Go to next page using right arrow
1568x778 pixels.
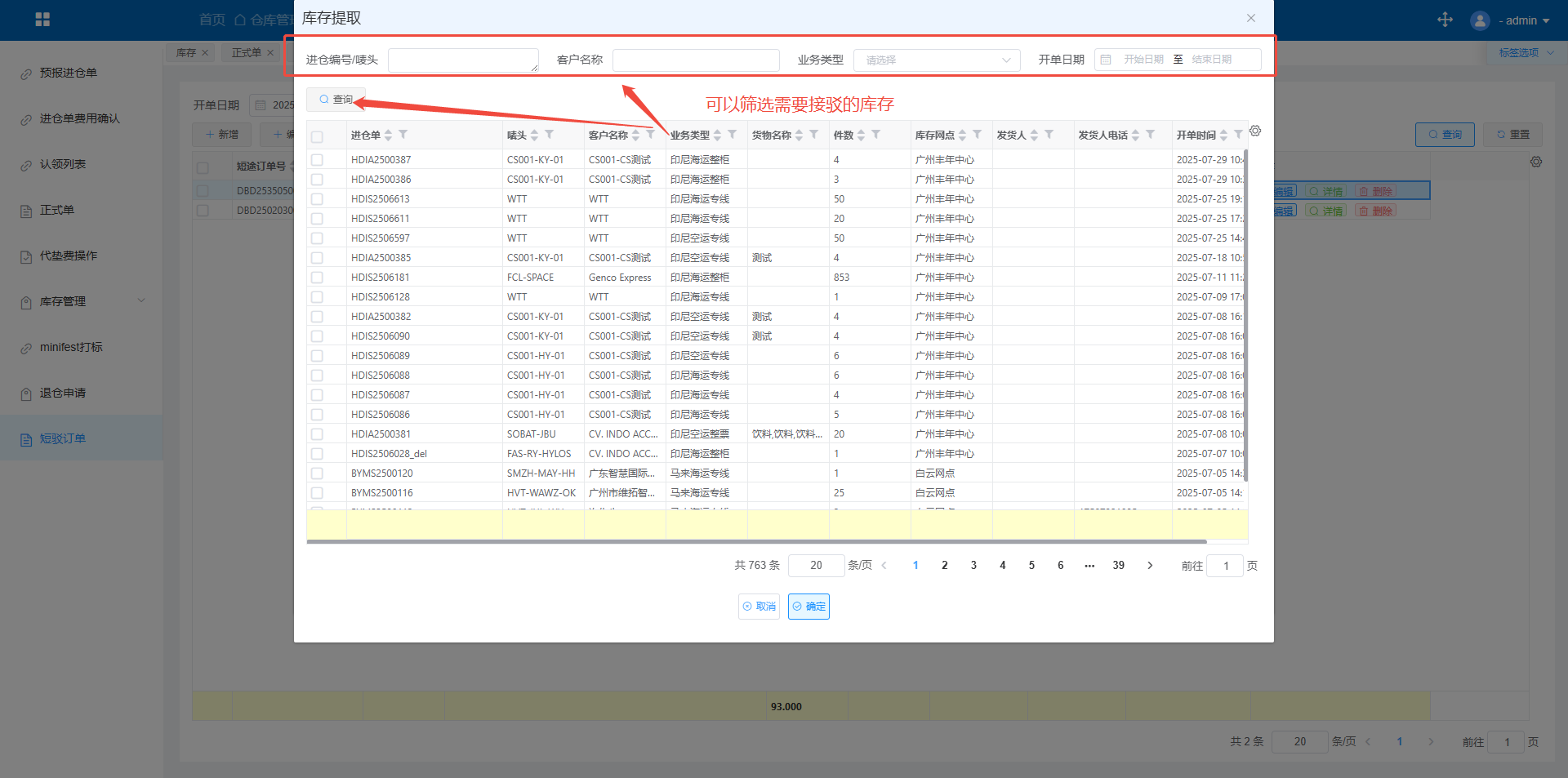1150,565
